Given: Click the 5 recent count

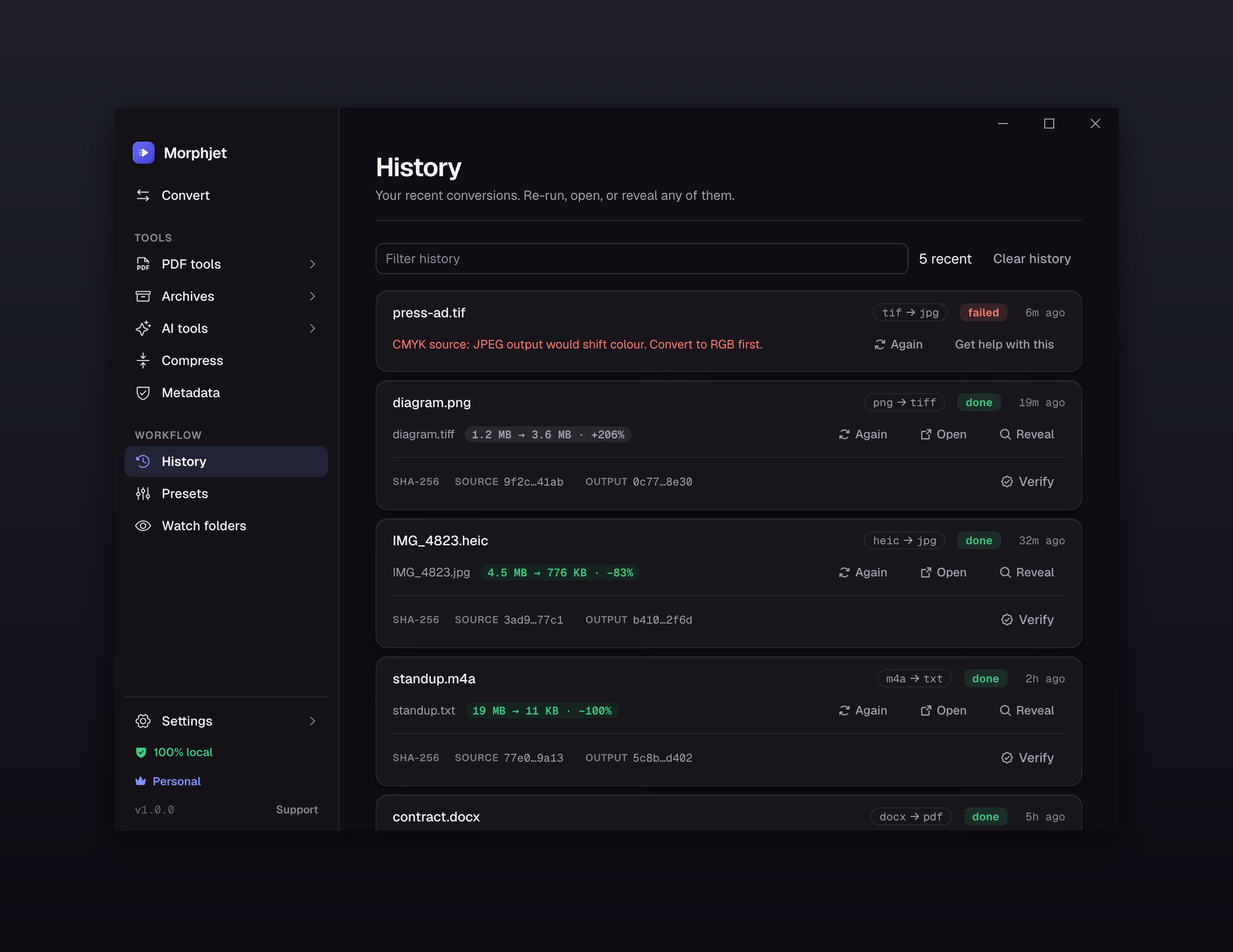Looking at the screenshot, I should click(x=945, y=259).
